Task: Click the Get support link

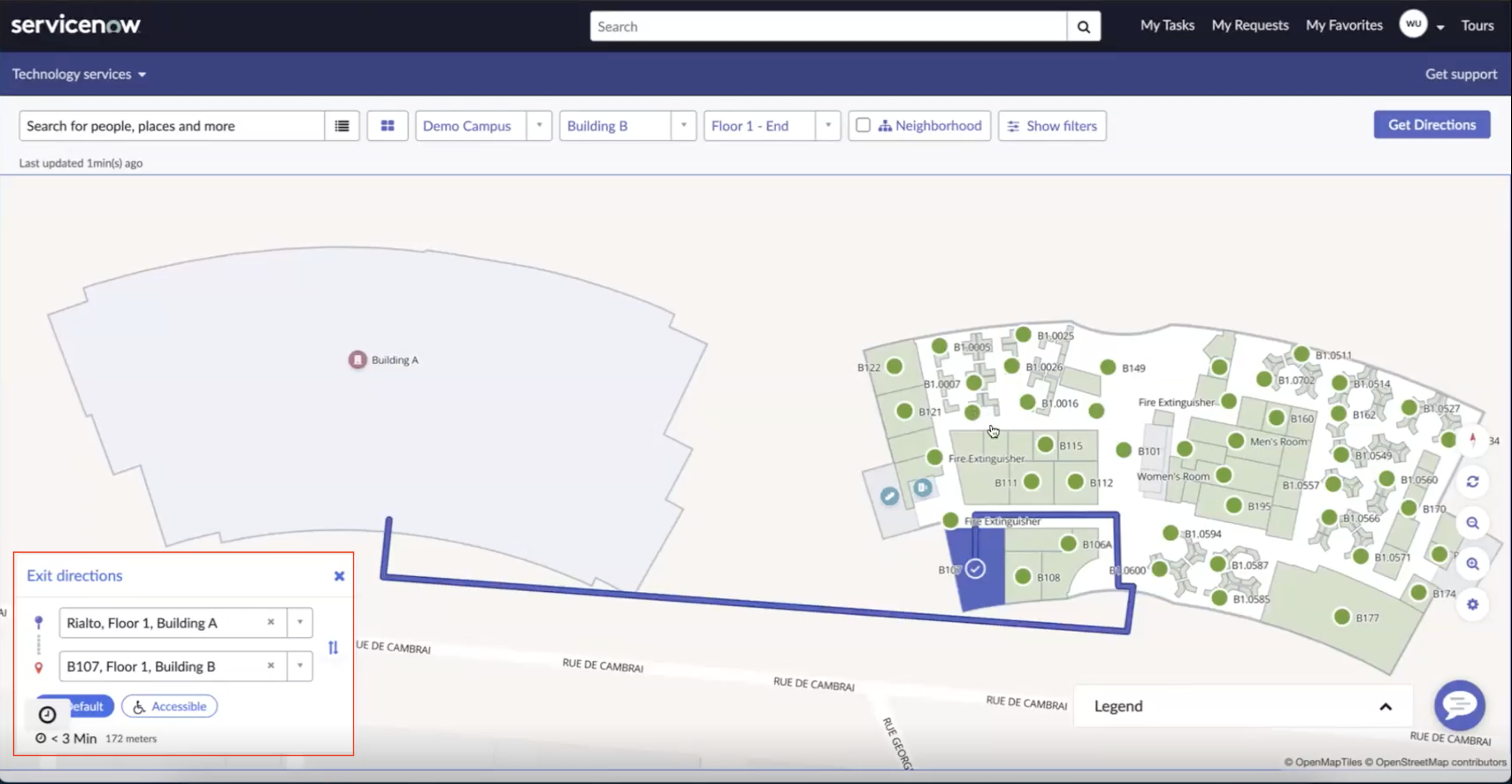Action: coord(1461,74)
